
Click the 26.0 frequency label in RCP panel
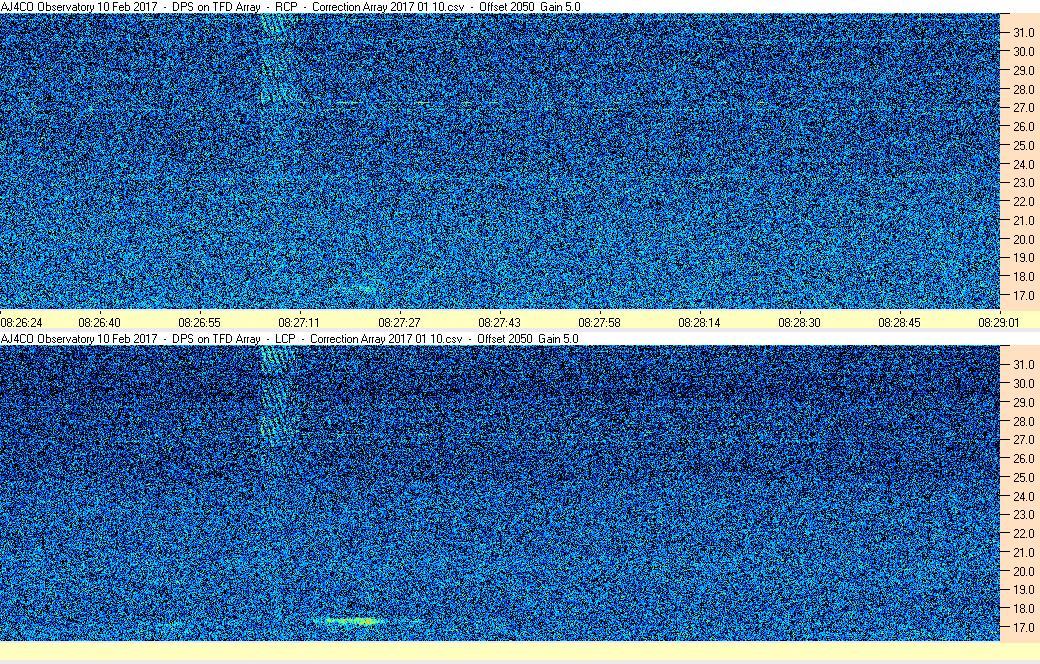[1023, 127]
